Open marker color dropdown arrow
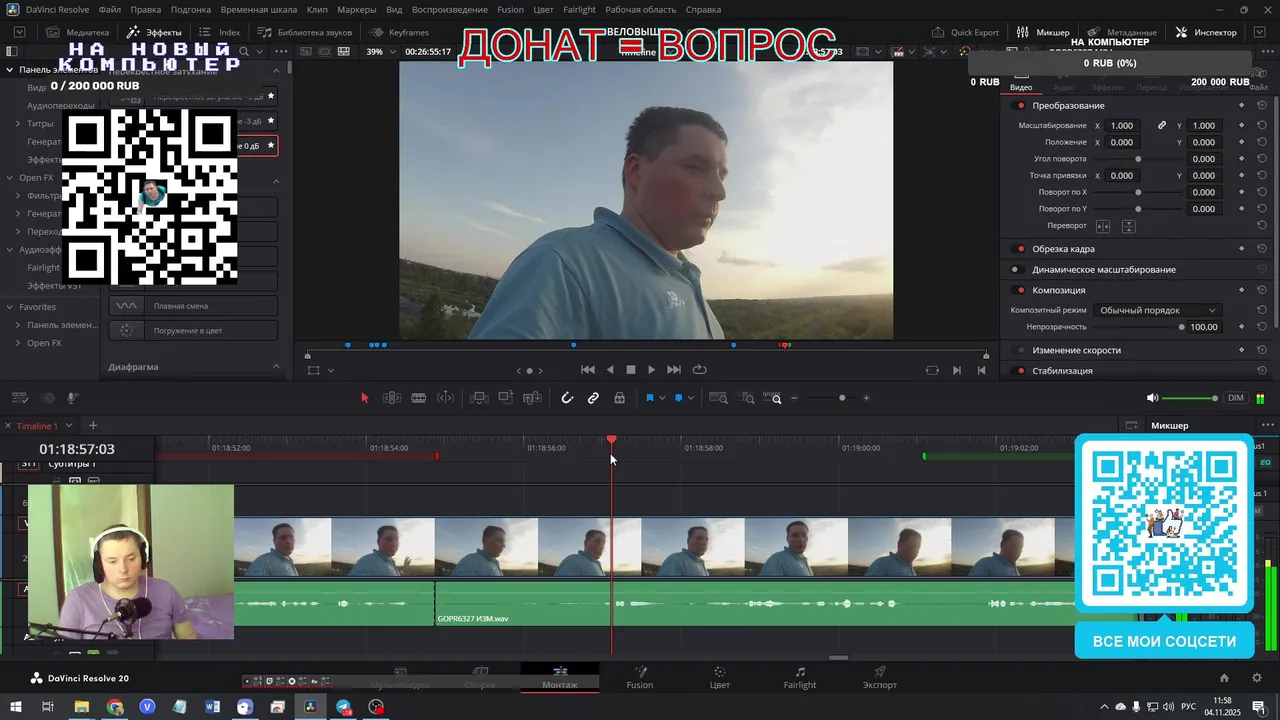 (x=691, y=398)
